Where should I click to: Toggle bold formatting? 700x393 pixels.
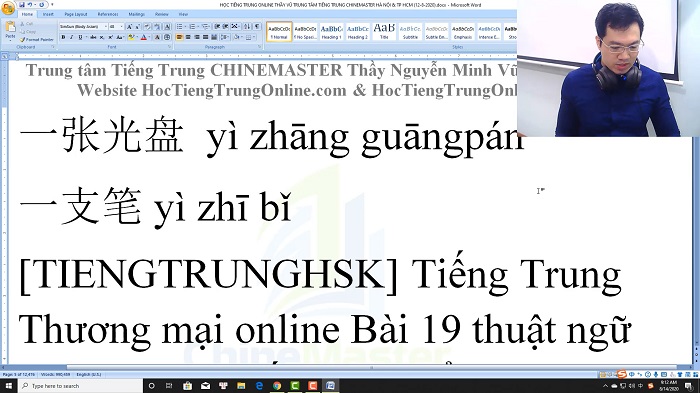pyautogui.click(x=63, y=37)
